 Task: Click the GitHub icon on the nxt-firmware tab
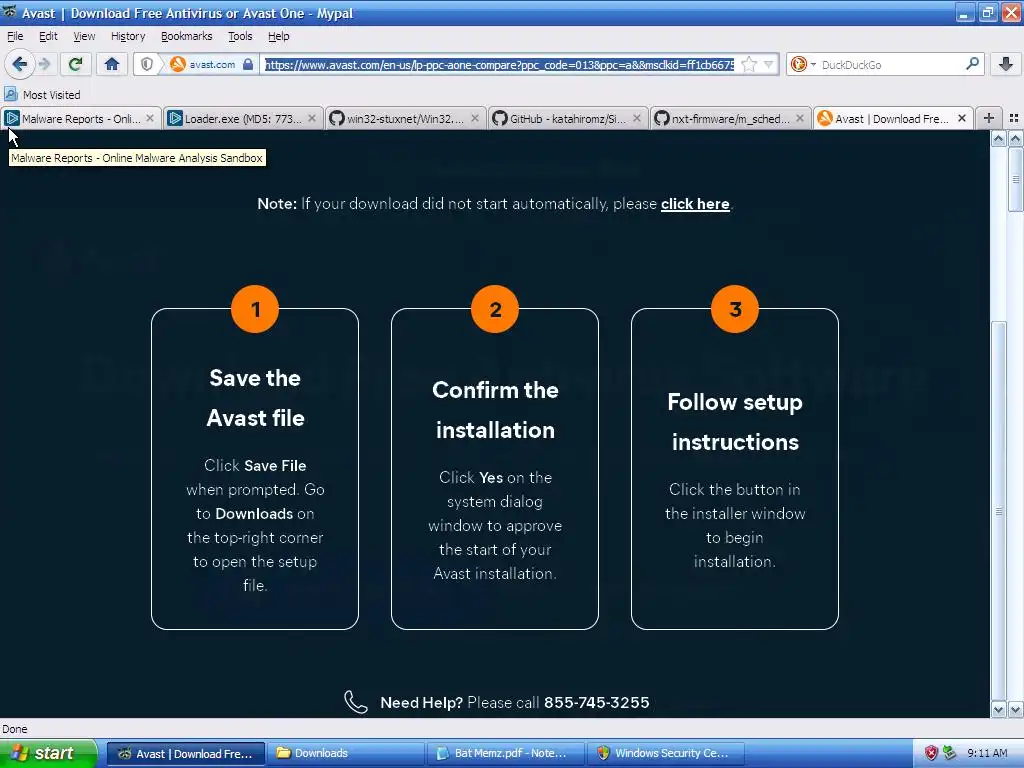tap(662, 118)
